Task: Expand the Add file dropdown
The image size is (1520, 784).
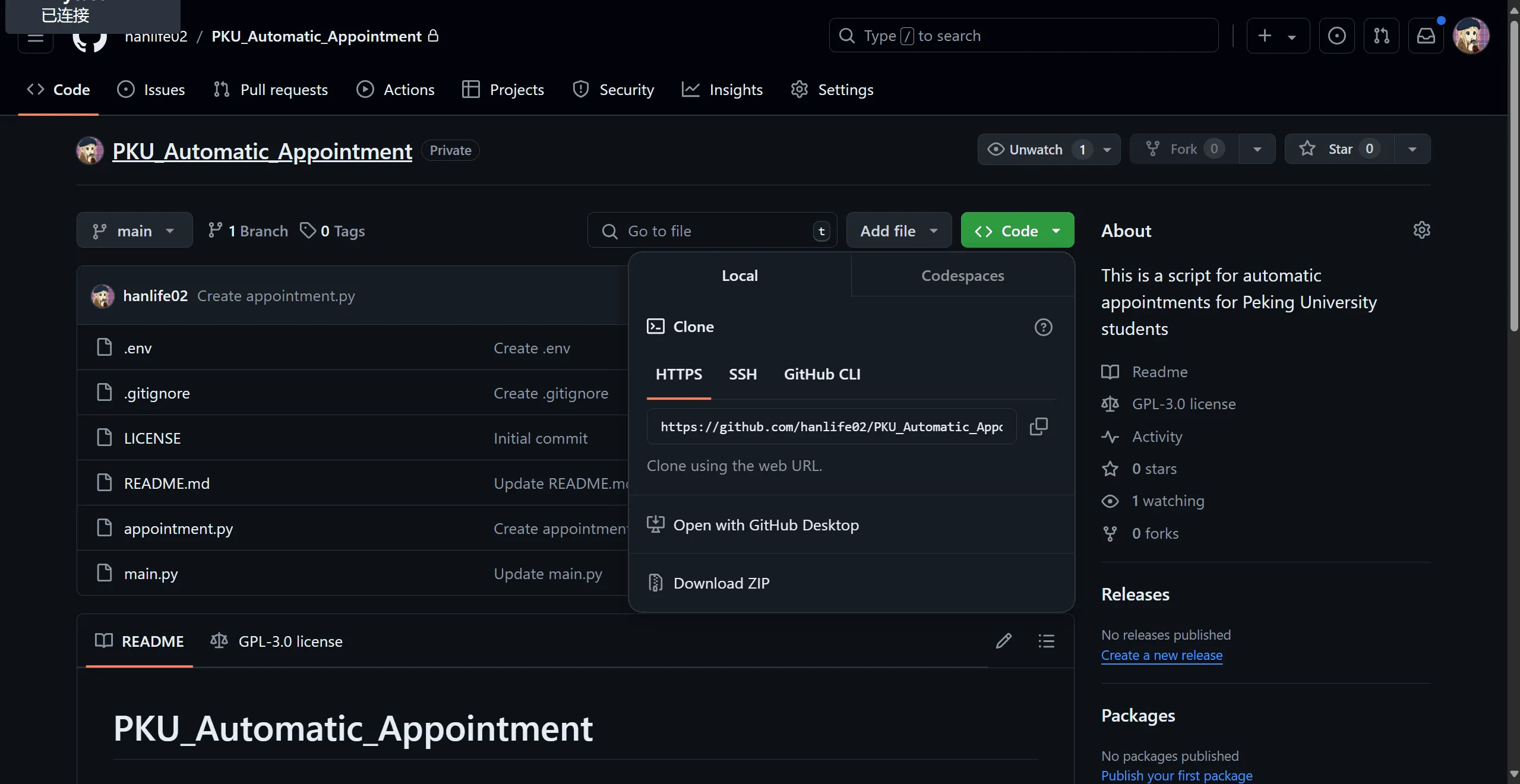Action: (x=899, y=230)
